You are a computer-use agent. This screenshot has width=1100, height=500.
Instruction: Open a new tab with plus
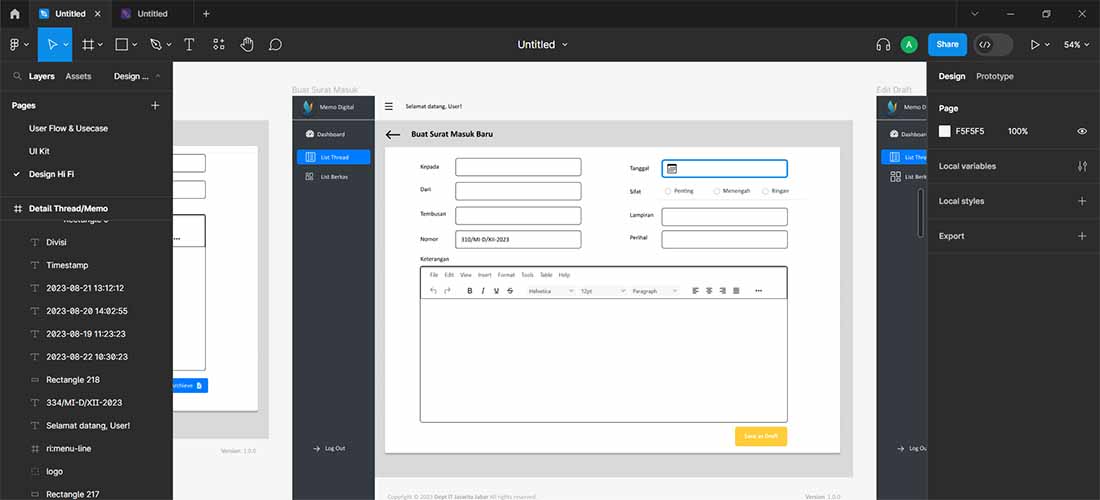pos(206,13)
